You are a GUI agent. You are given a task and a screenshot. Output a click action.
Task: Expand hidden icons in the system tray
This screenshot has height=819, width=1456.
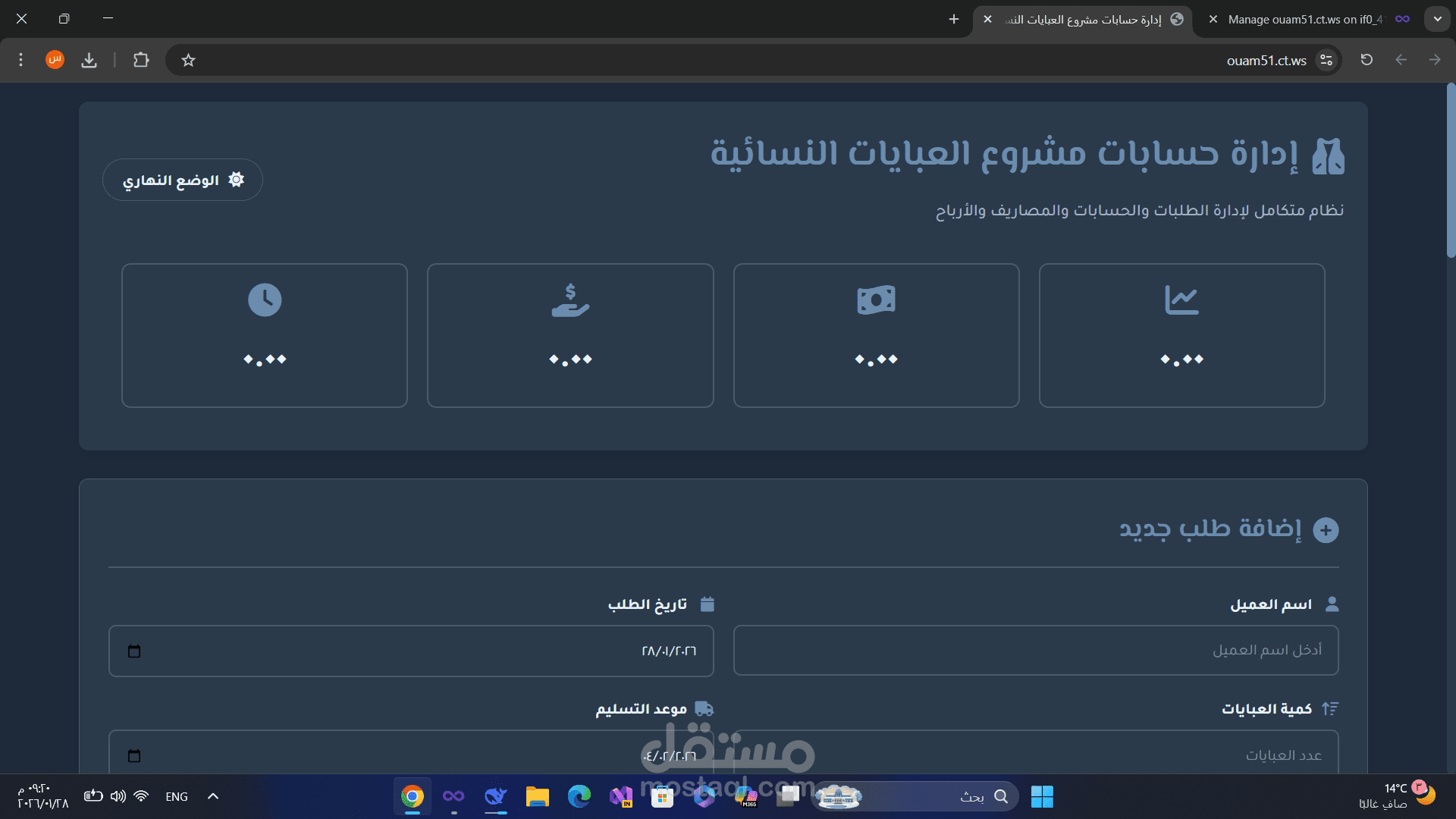pos(212,796)
